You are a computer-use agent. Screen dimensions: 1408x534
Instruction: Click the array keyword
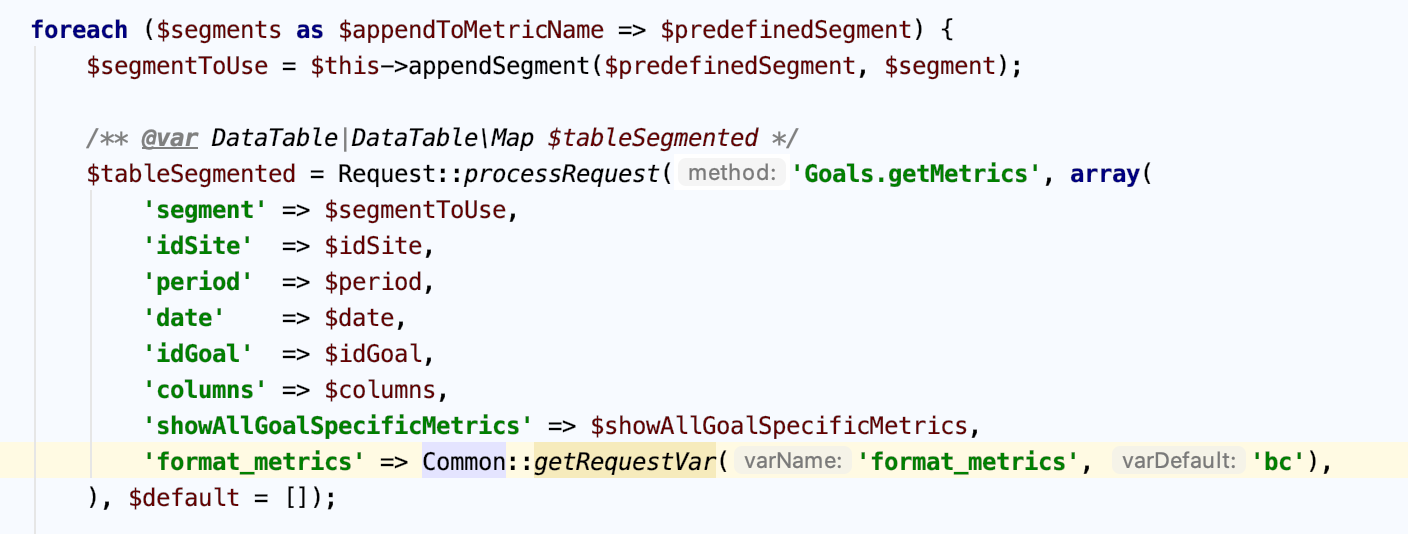[1105, 174]
